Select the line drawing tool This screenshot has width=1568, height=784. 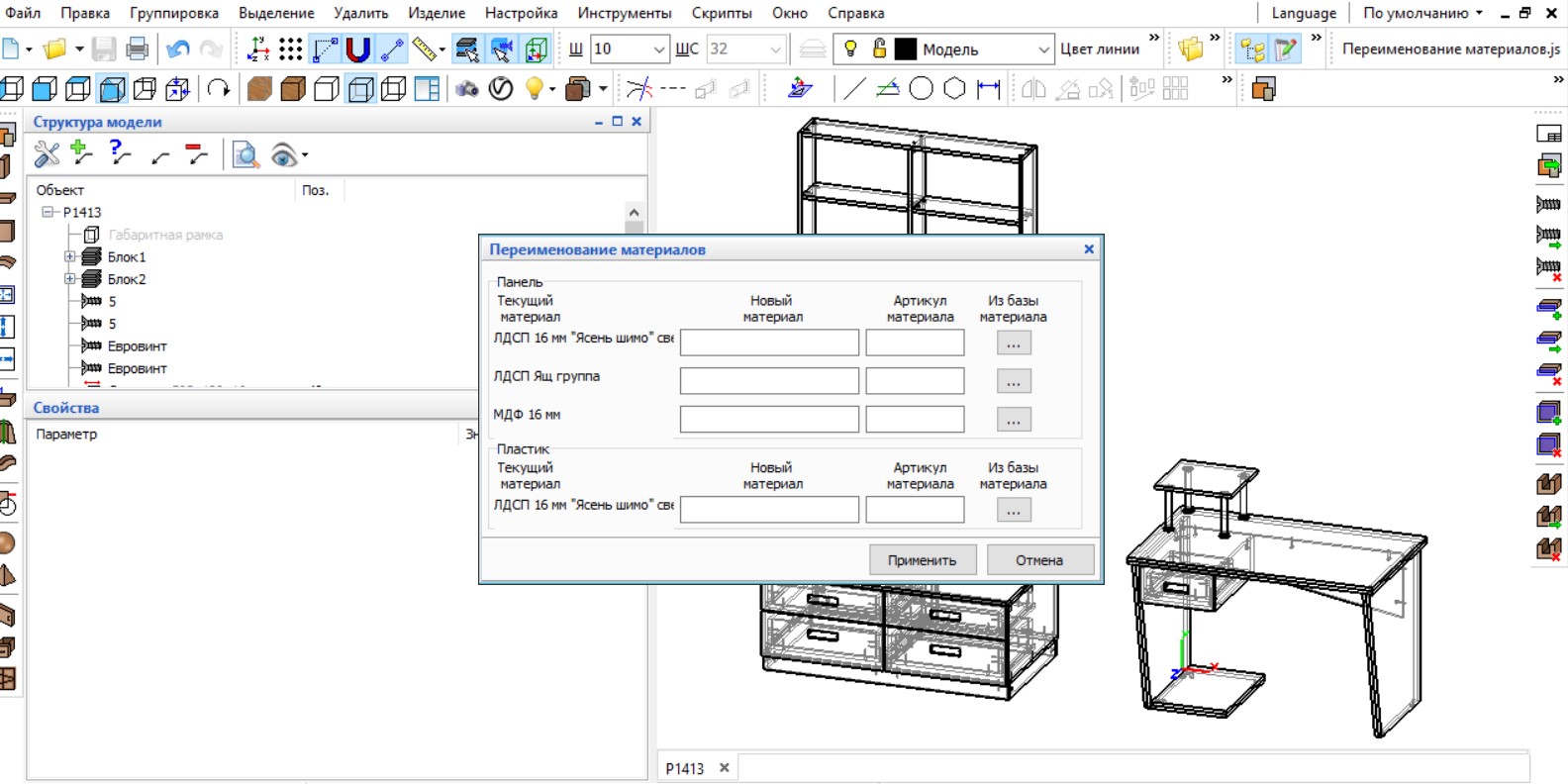click(852, 89)
